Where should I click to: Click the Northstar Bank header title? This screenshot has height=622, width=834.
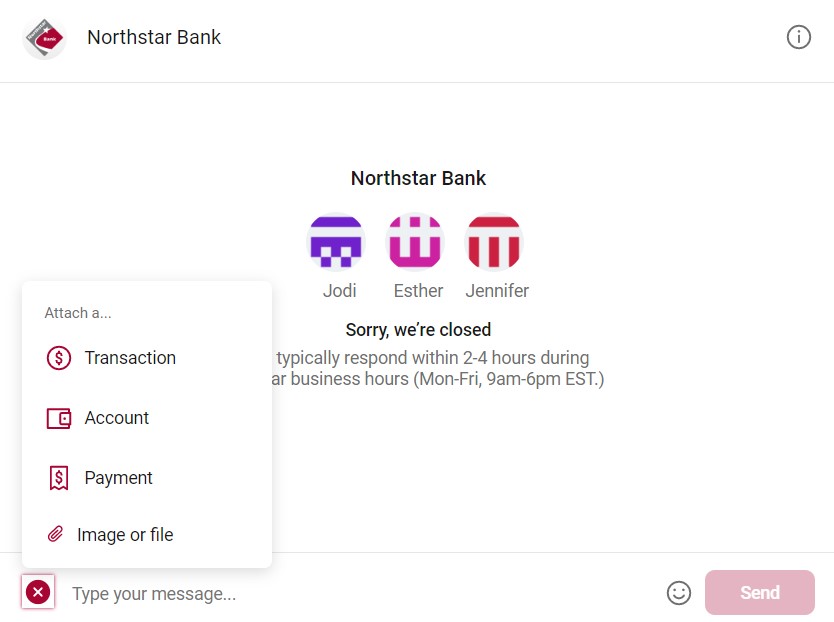pyautogui.click(x=154, y=38)
